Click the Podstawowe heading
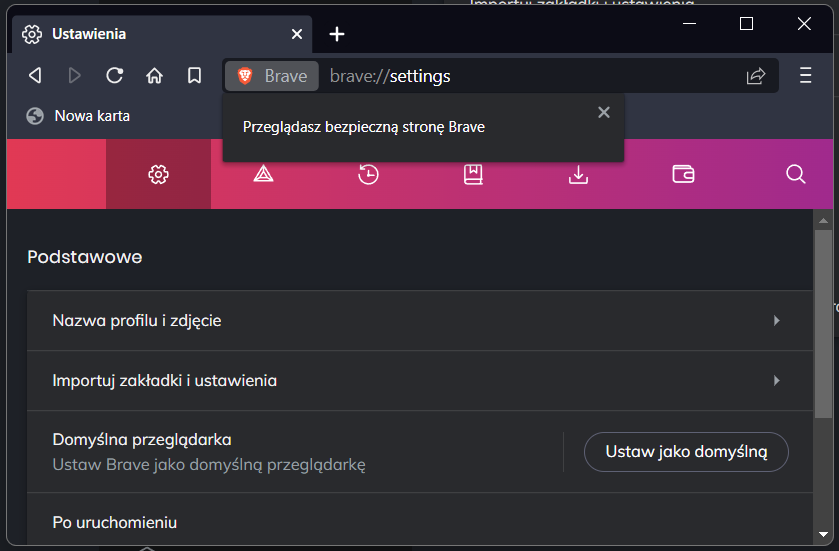 85,257
